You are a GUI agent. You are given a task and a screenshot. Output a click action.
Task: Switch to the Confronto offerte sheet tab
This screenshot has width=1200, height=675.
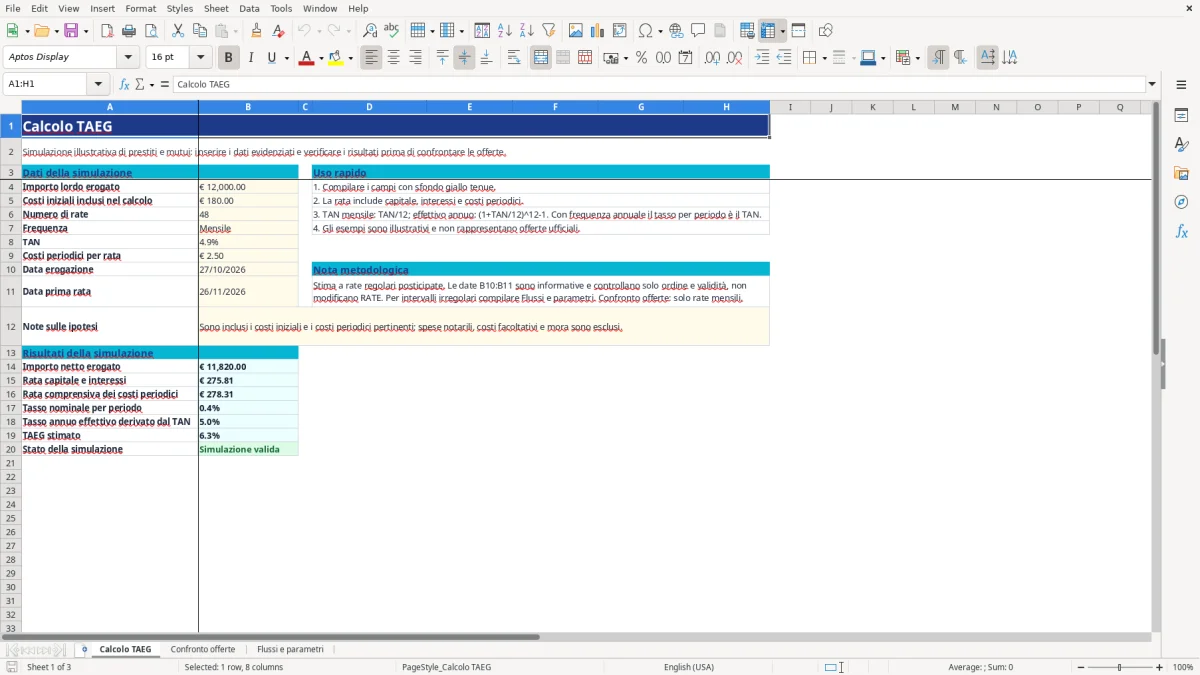[203, 649]
